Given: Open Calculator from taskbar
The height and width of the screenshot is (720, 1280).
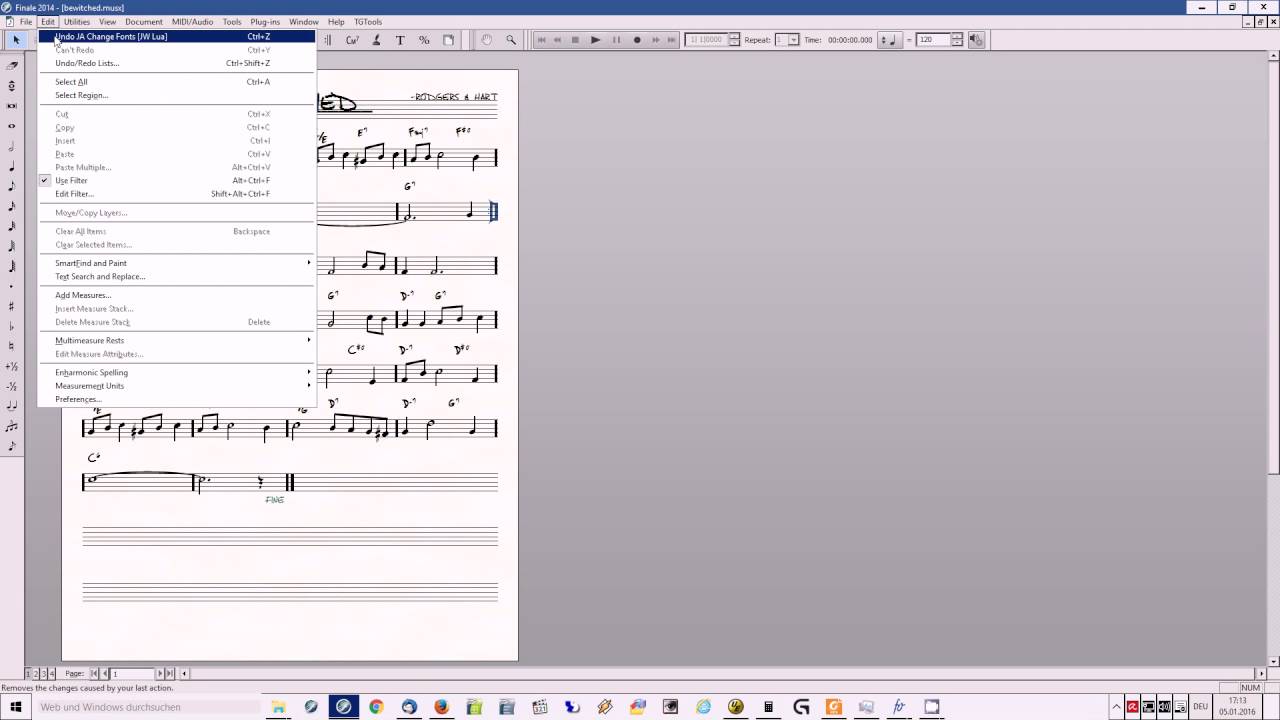Looking at the screenshot, I should [768, 707].
